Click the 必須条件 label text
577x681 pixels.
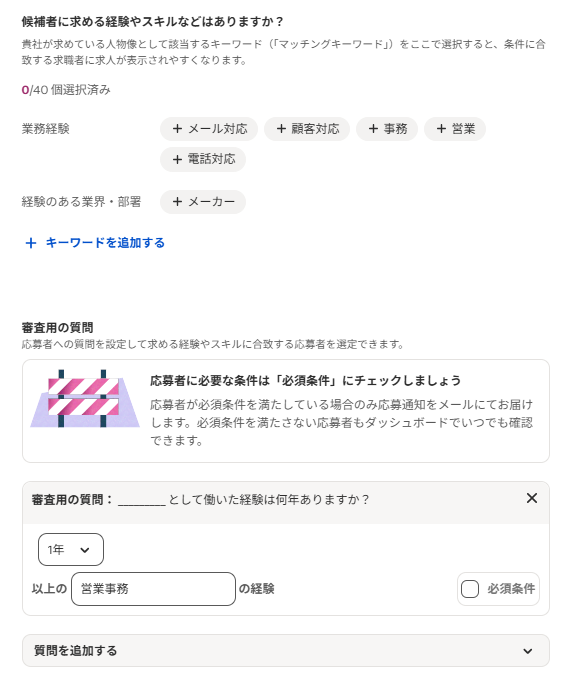511,589
